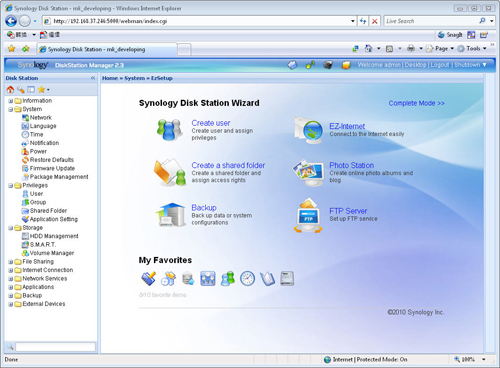500x368 pixels.
Task: Click the SnagIt toolbar button
Action: click(450, 35)
